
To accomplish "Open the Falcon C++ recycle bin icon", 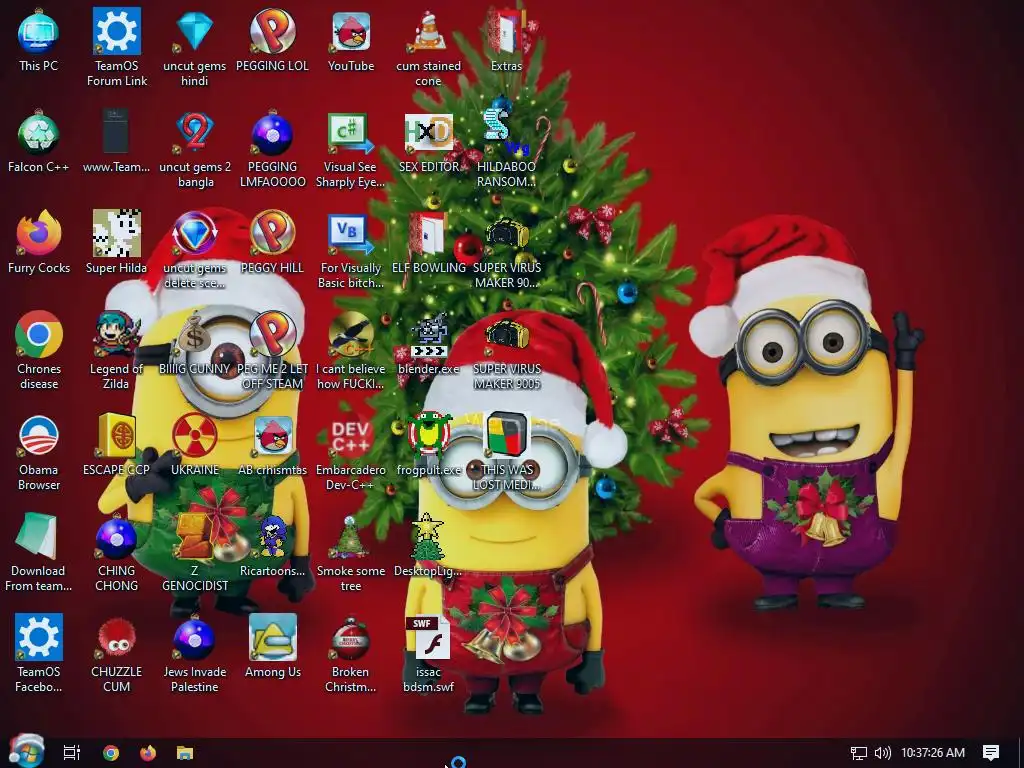I will coord(39,142).
